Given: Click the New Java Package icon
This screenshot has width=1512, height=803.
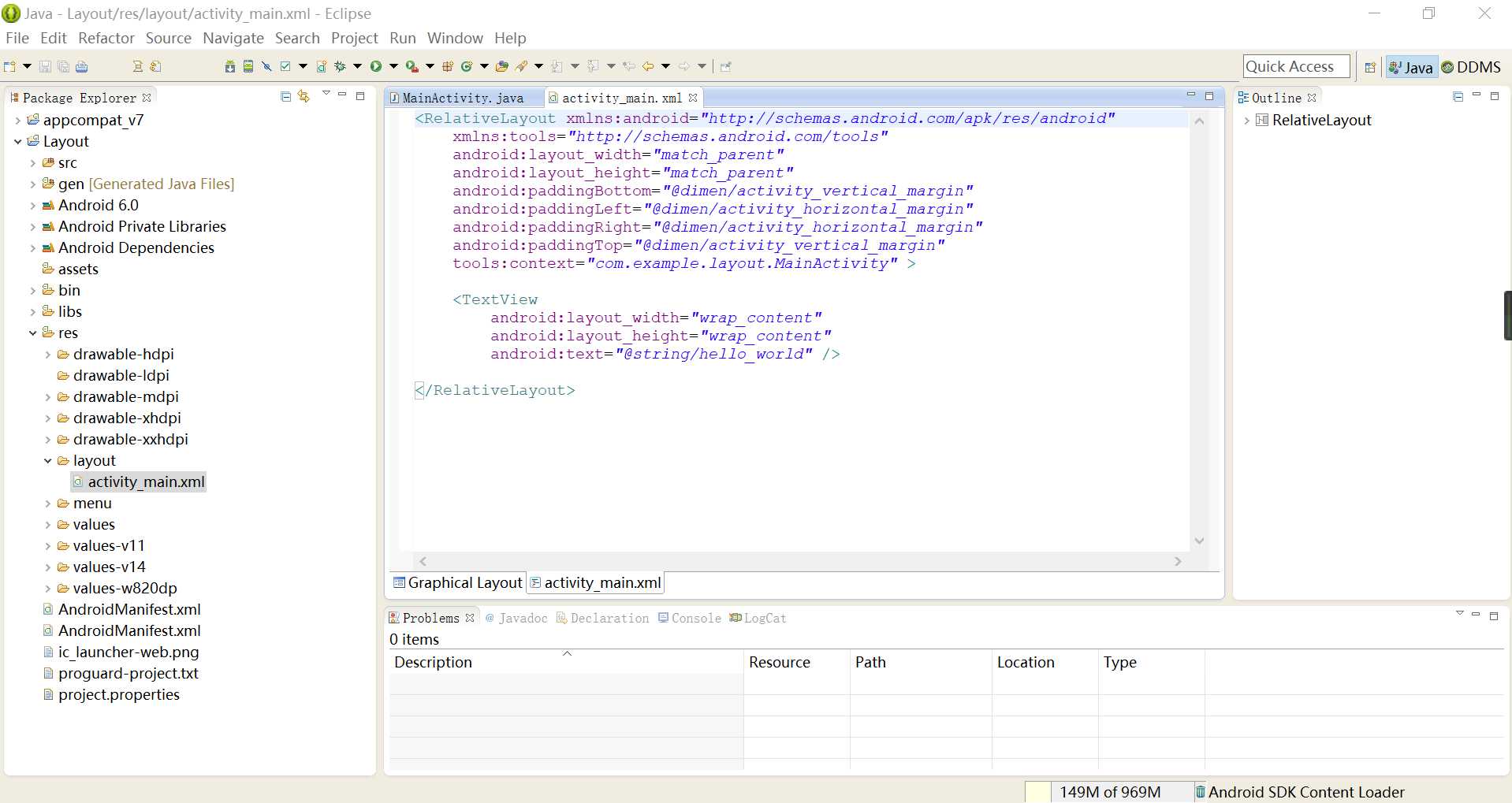Looking at the screenshot, I should [447, 66].
